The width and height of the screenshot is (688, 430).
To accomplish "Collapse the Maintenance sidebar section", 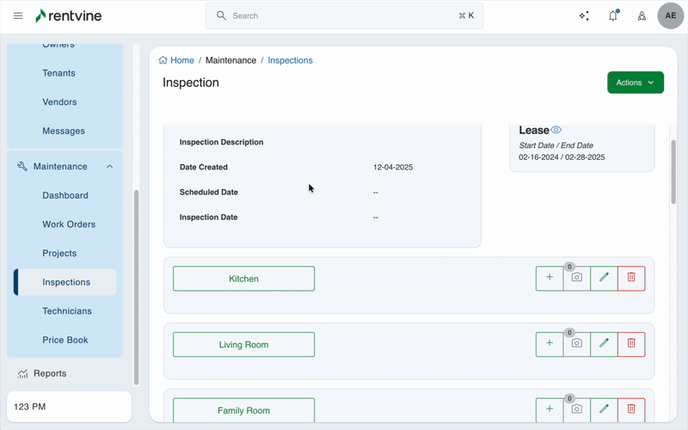I will [x=110, y=167].
